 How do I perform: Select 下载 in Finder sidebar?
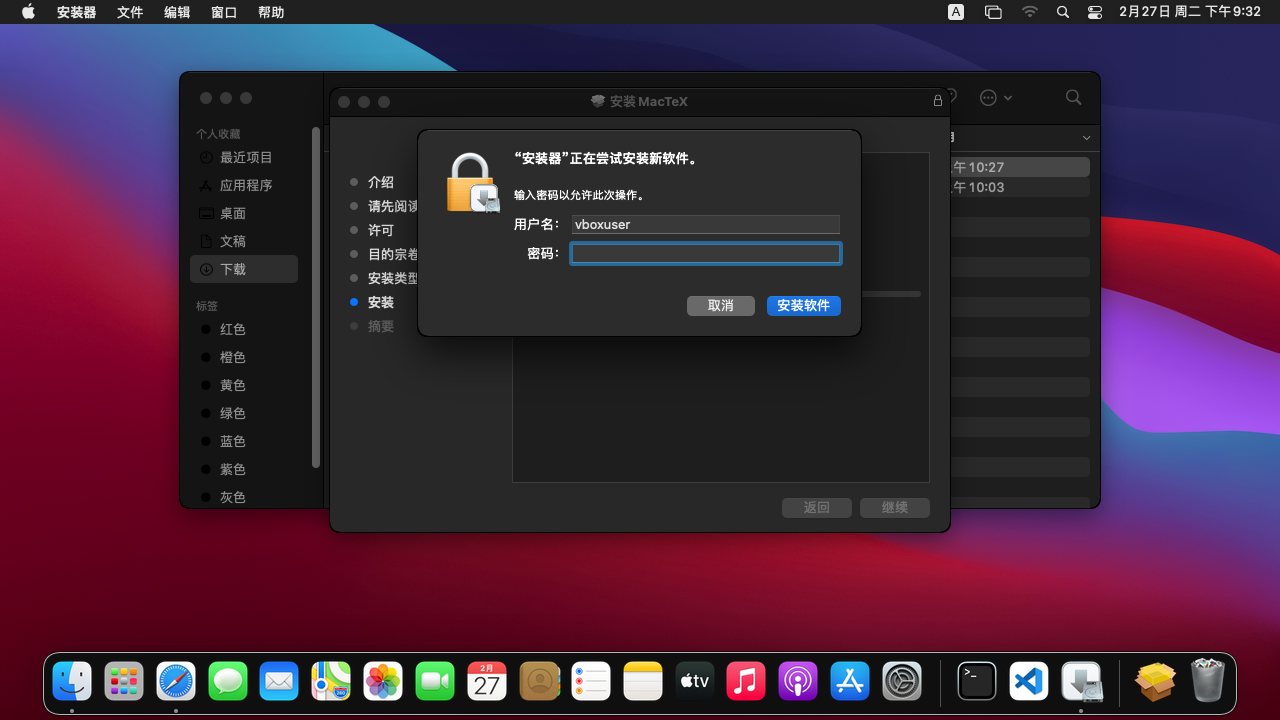coord(244,269)
